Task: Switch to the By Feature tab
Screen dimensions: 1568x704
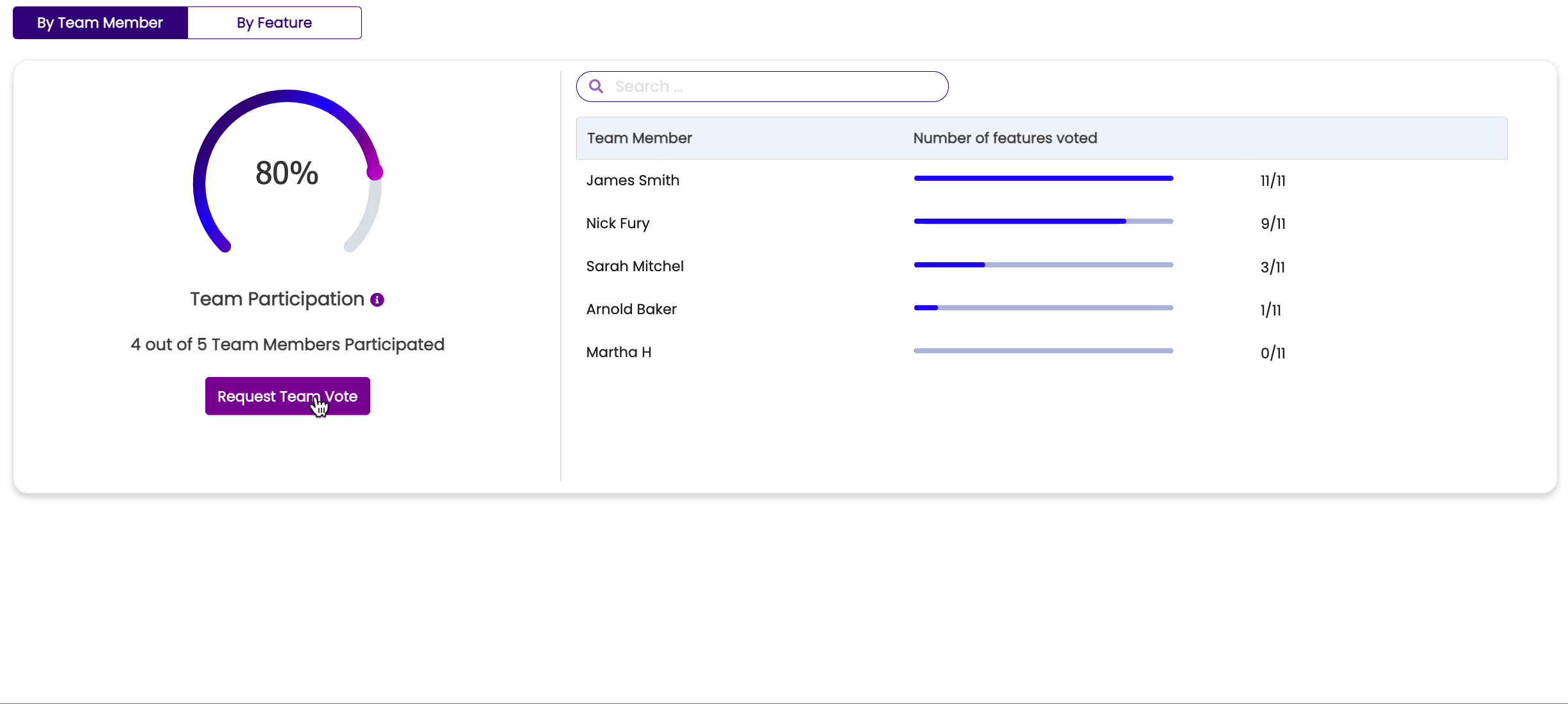Action: 274,23
